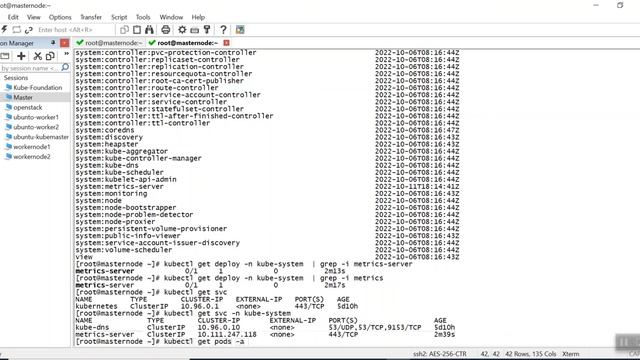Click the Connect in Tab toolbar icon
The height and width of the screenshot is (360, 640).
coord(16,29)
